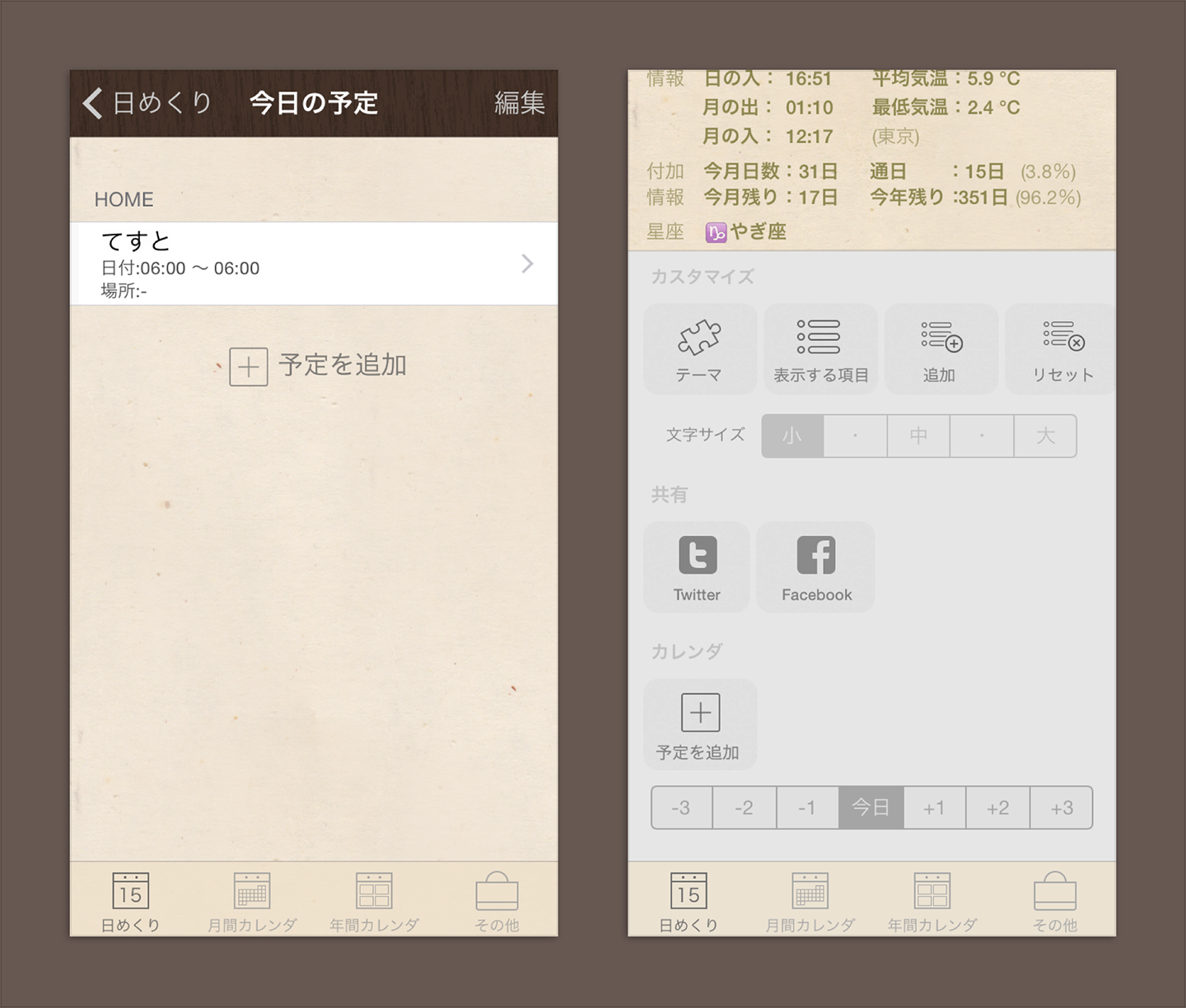This screenshot has height=1008, width=1186.
Task: Tap 編集 in the schedule header
Action: point(520,103)
